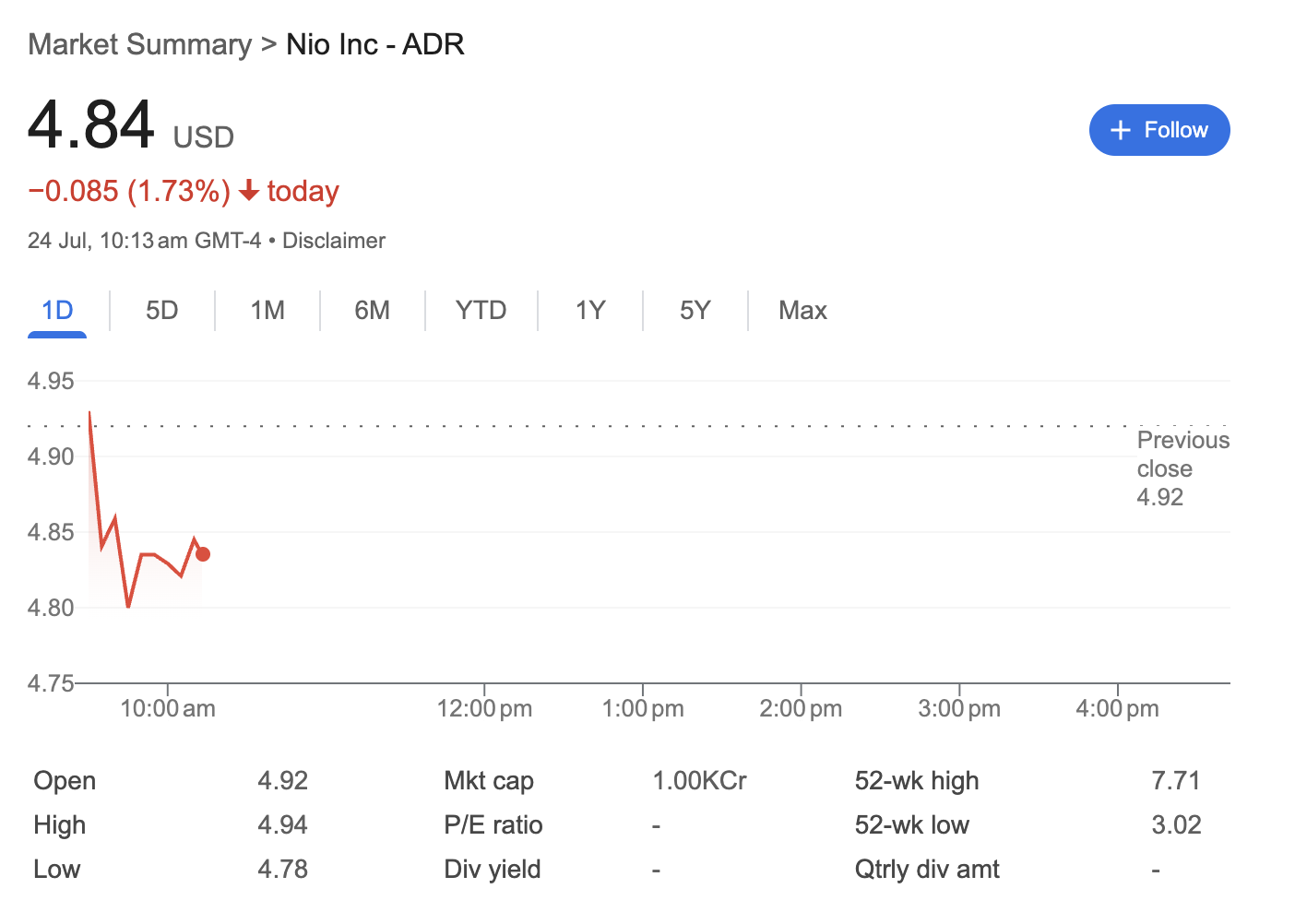Click the 4.75 y-axis label

pyautogui.click(x=51, y=683)
